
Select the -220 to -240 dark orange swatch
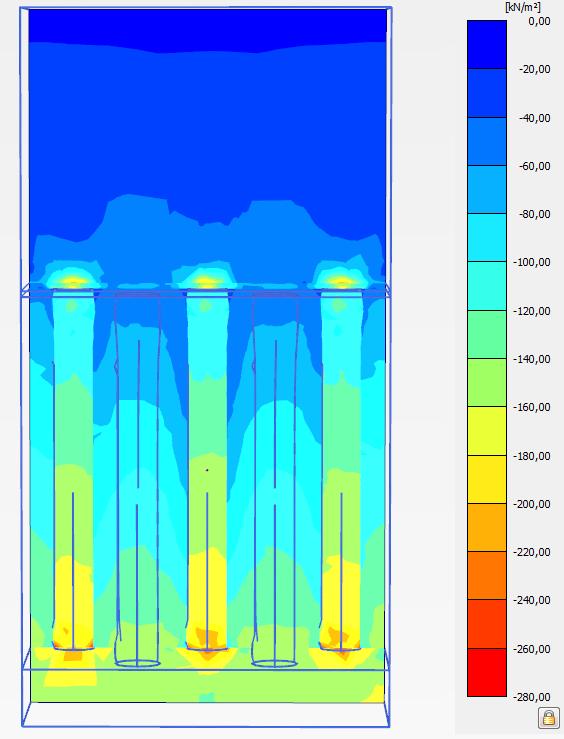click(x=487, y=575)
